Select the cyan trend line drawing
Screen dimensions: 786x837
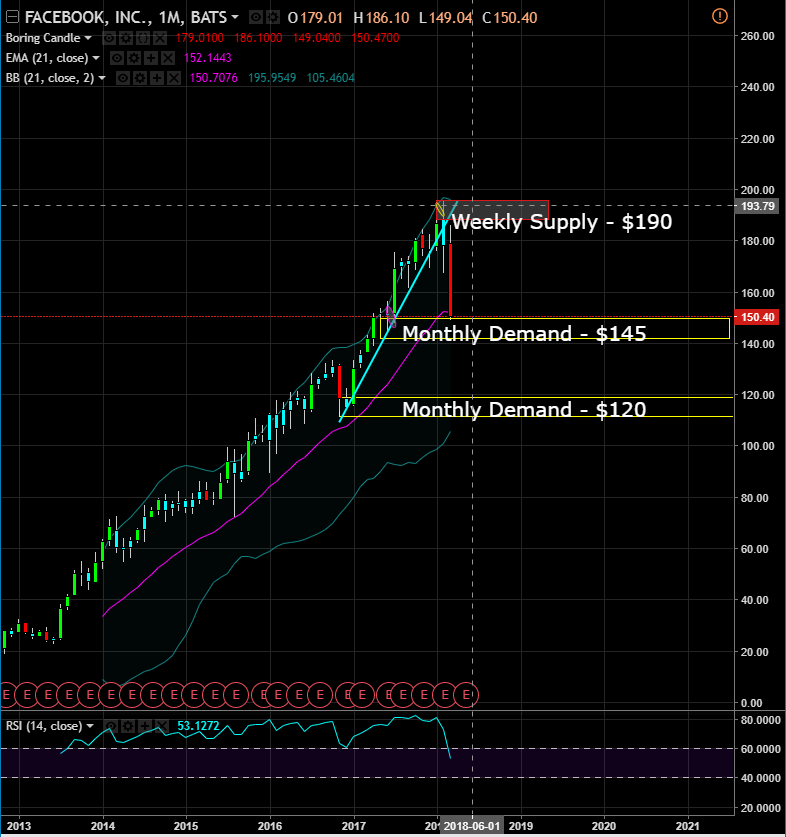(x=398, y=314)
